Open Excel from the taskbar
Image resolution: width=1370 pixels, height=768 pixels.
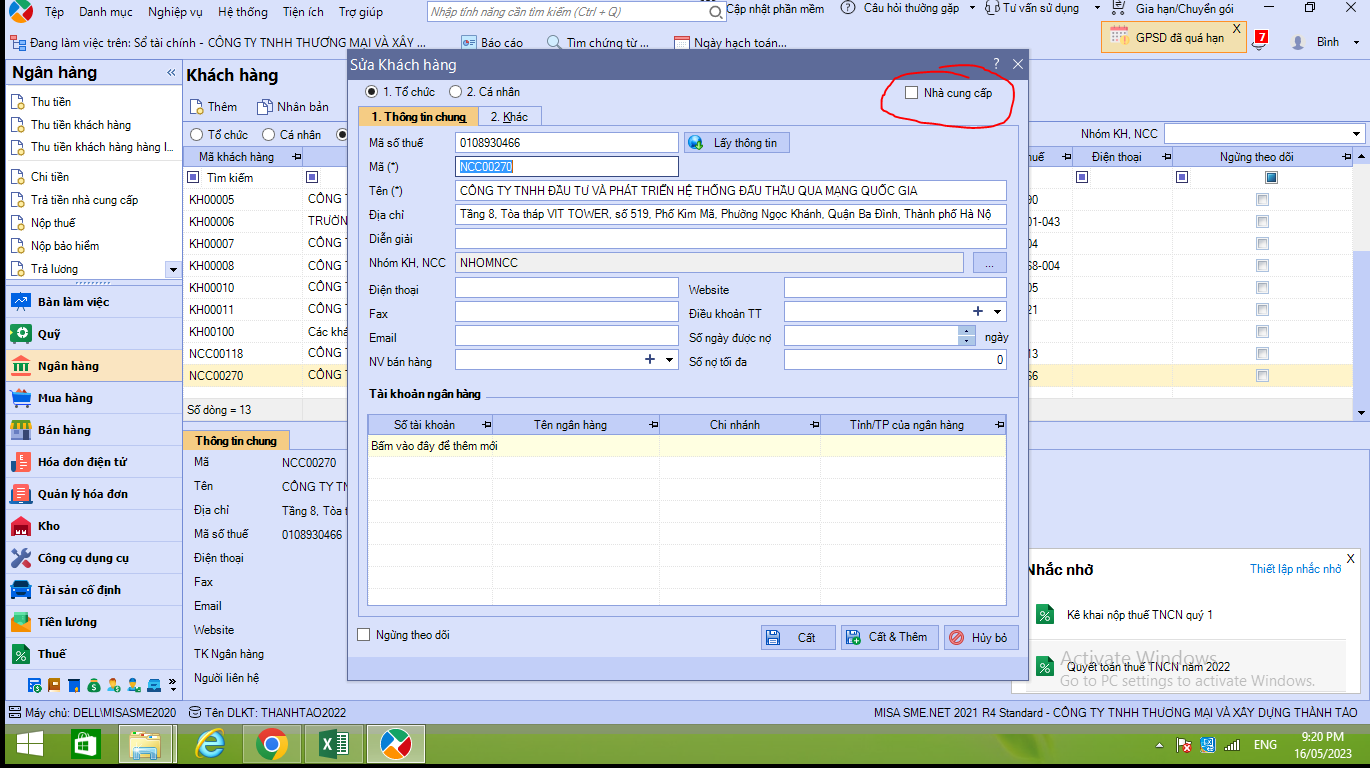coord(334,745)
